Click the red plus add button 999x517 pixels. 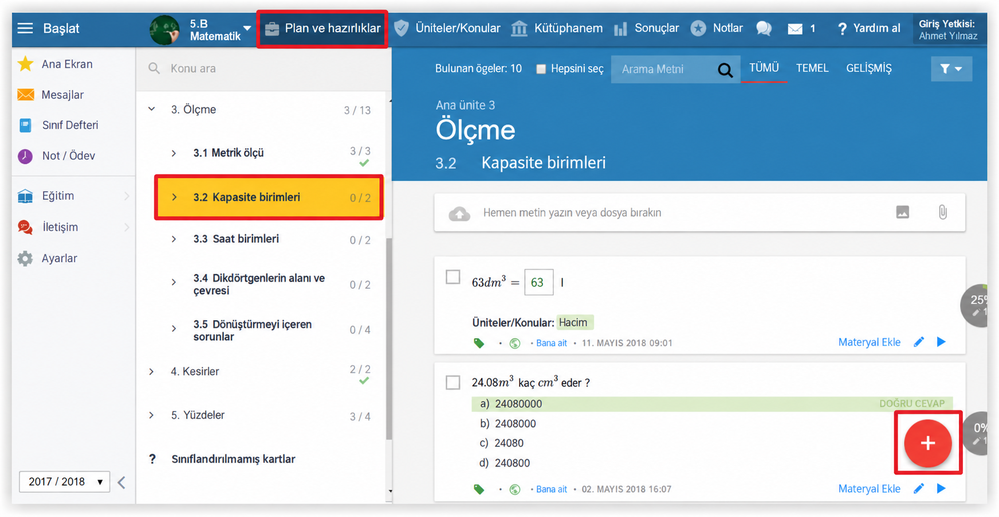[928, 444]
